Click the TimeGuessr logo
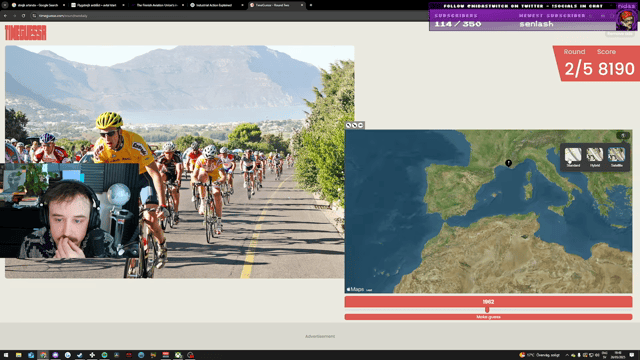Viewport: 640px width, 360px height. (x=26, y=33)
